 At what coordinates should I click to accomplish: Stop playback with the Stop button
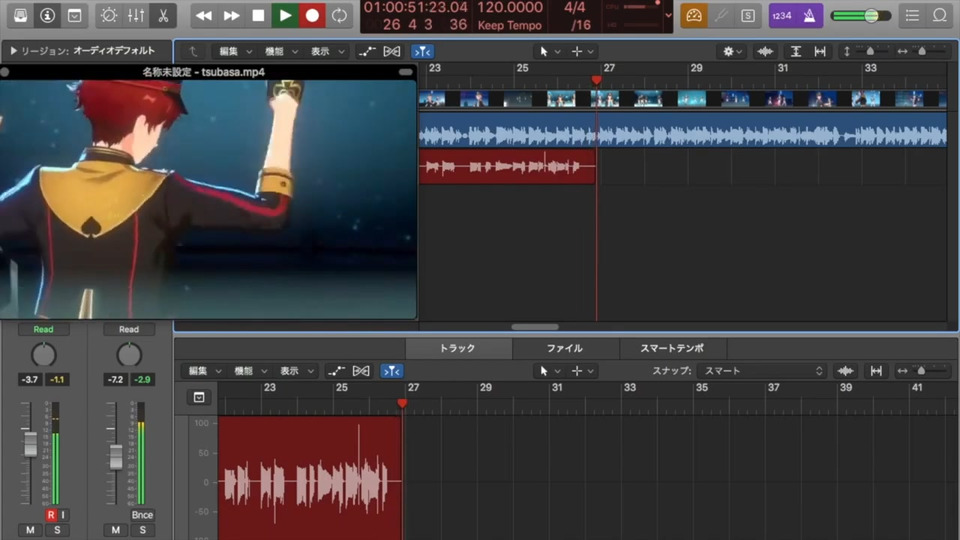[258, 15]
